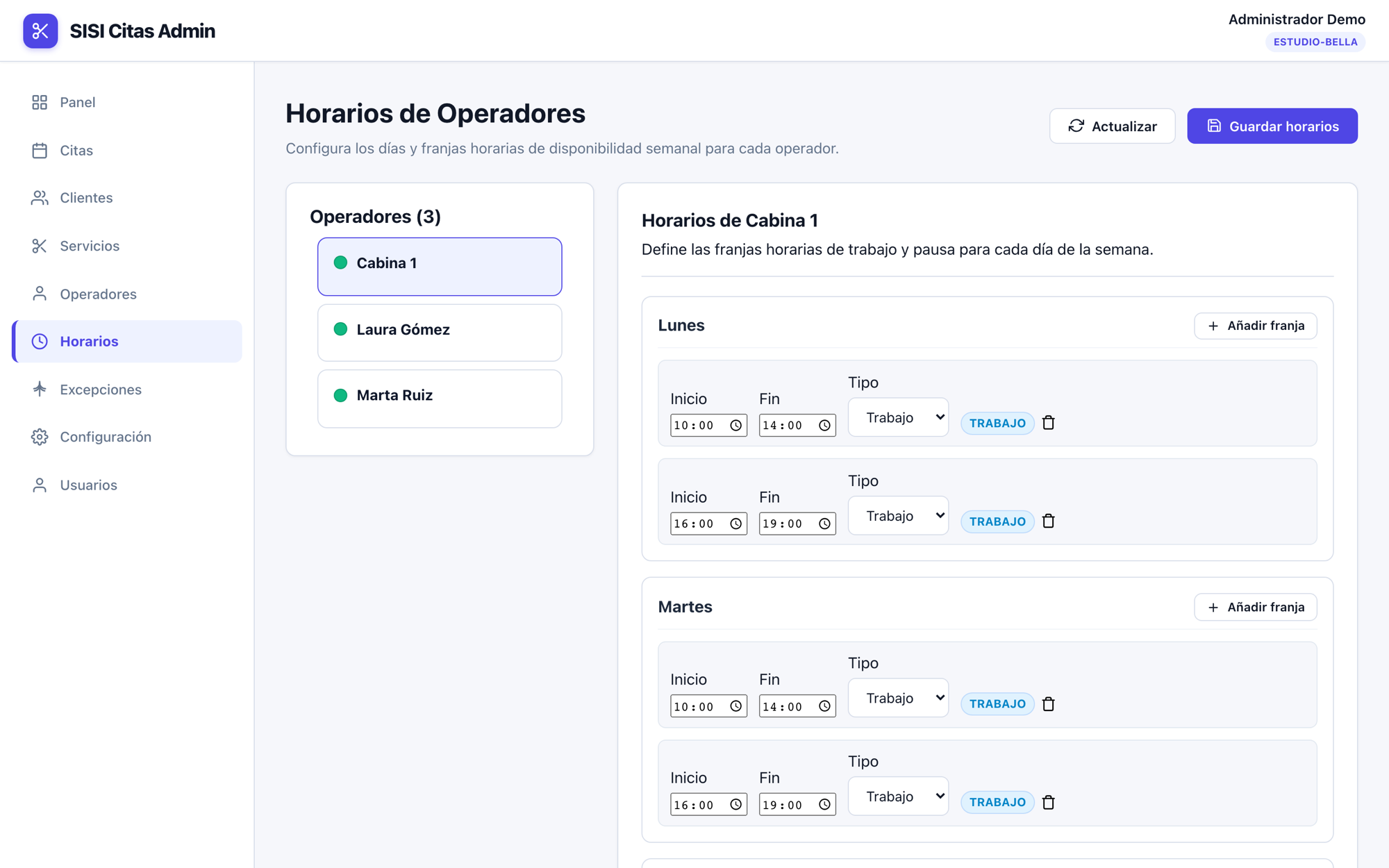Delete the Lunes 16:00–19:00 slot
The width and height of the screenshot is (1389, 868).
[1049, 521]
